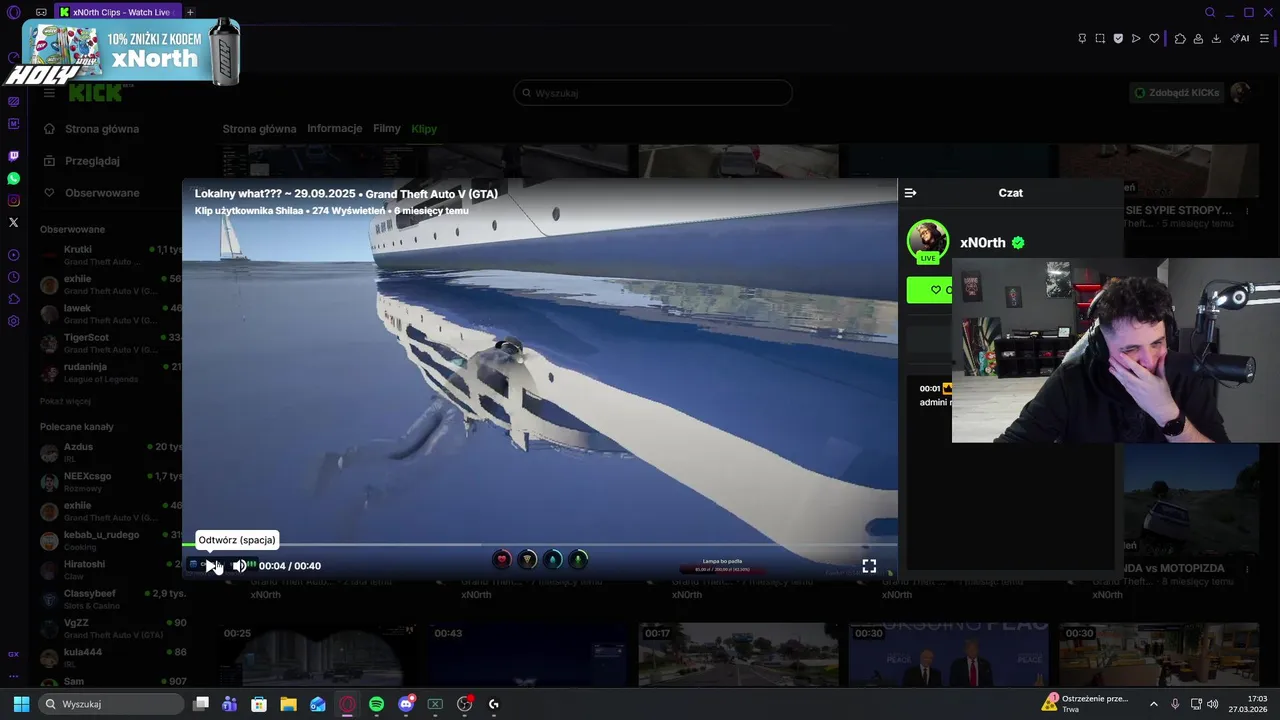Toggle Kick sidebar hamburger menu
The width and height of the screenshot is (1280, 720).
48,93
